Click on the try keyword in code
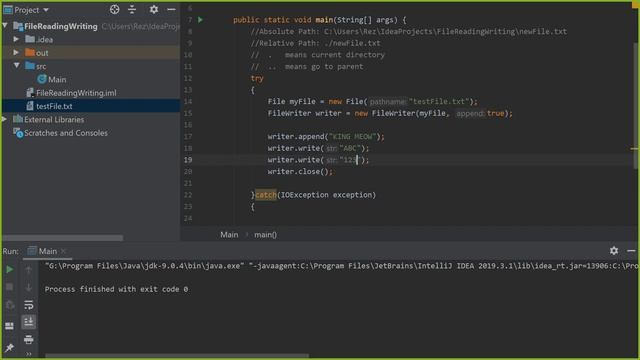 257,78
